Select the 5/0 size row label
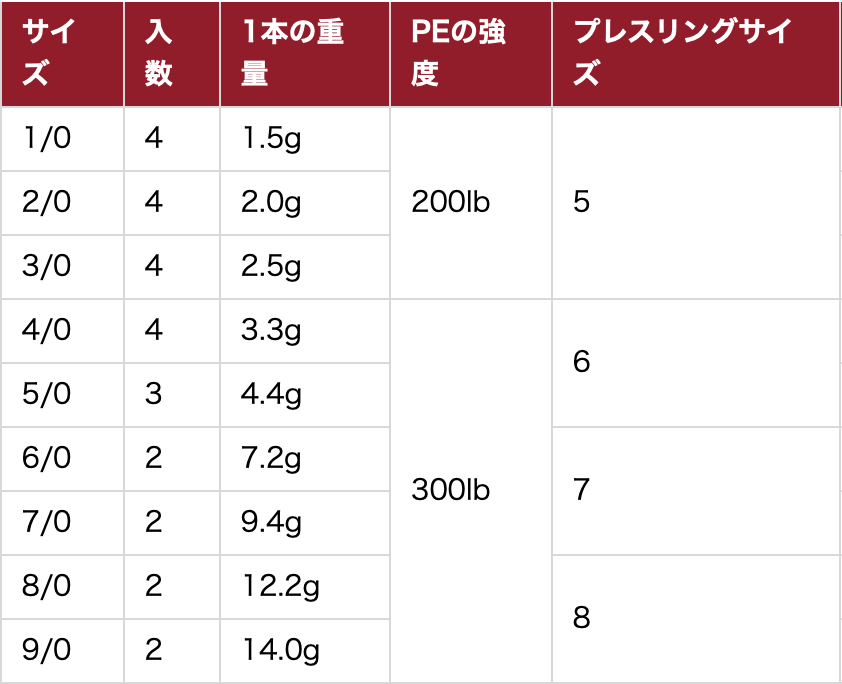Screen dimensions: 842x684 [x=47, y=394]
